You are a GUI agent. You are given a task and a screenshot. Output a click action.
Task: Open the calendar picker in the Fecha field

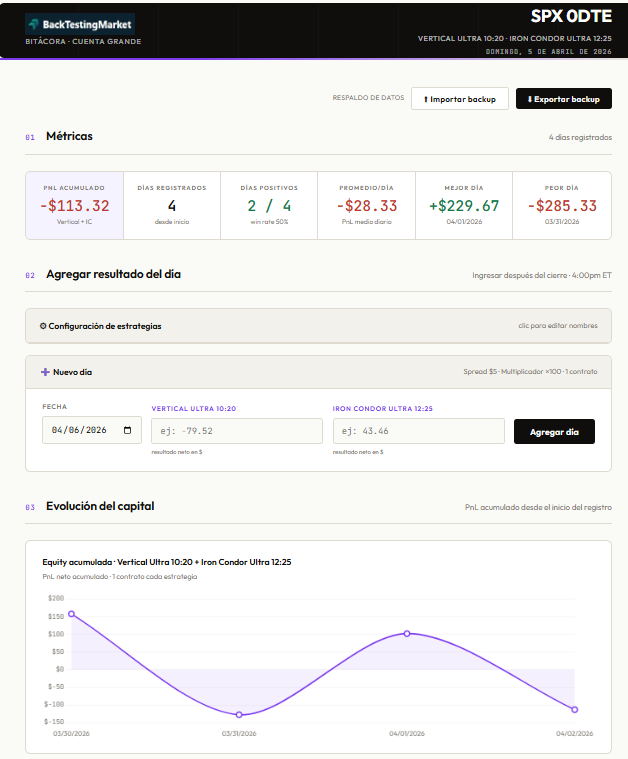pyautogui.click(x=127, y=431)
